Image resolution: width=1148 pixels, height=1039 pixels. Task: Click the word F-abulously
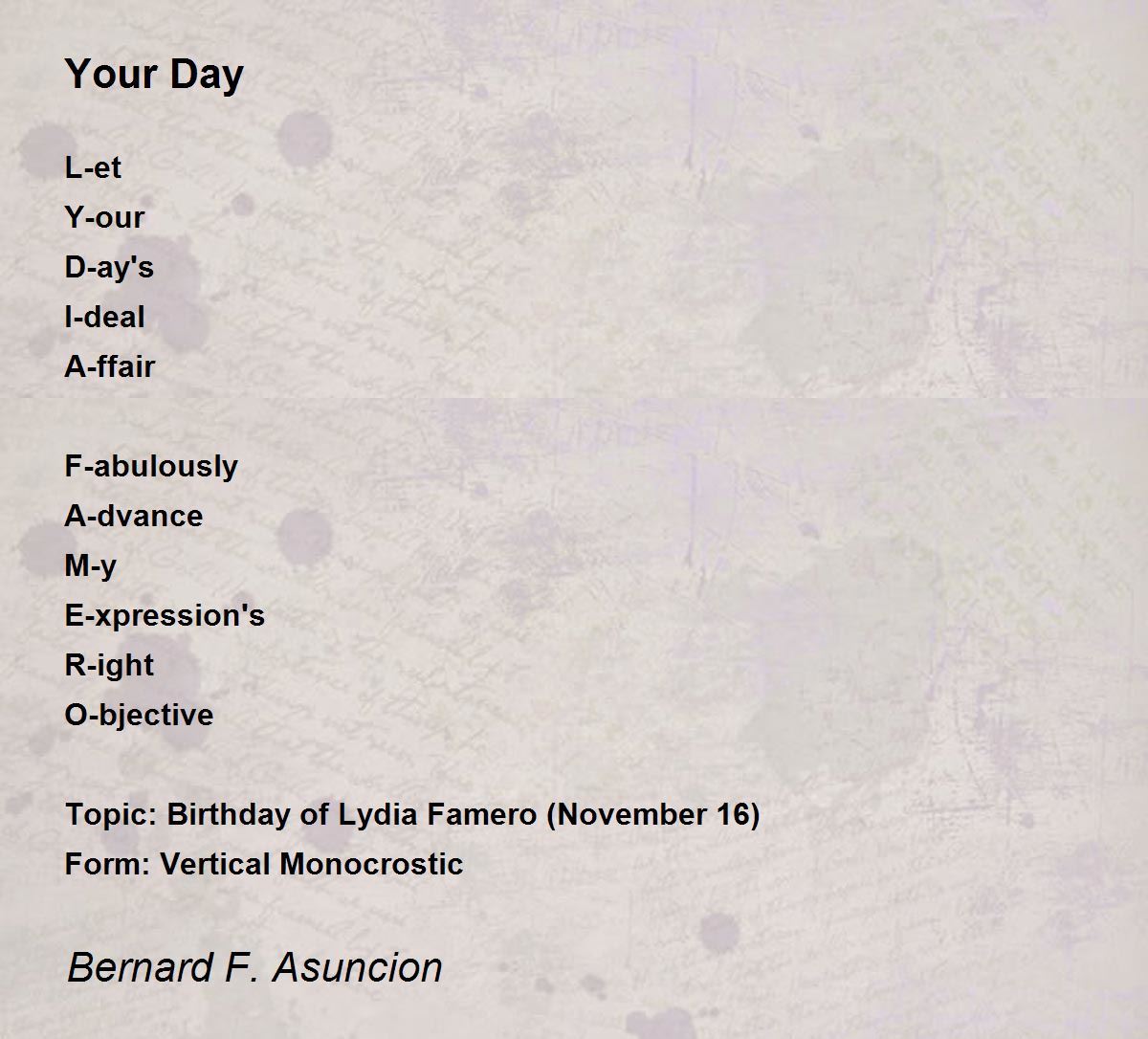click(x=151, y=466)
